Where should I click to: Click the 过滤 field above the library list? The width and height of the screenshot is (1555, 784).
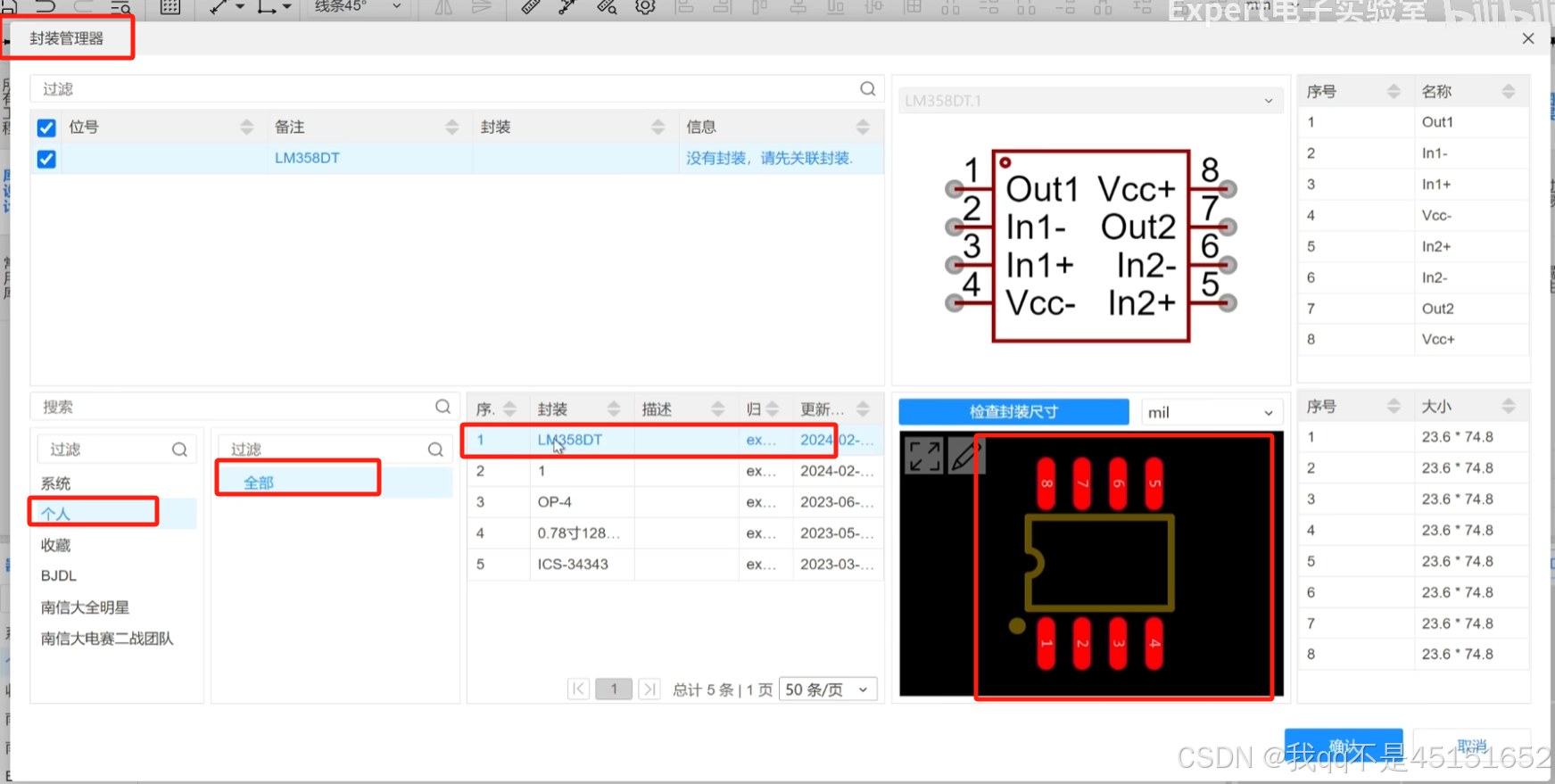(x=116, y=450)
